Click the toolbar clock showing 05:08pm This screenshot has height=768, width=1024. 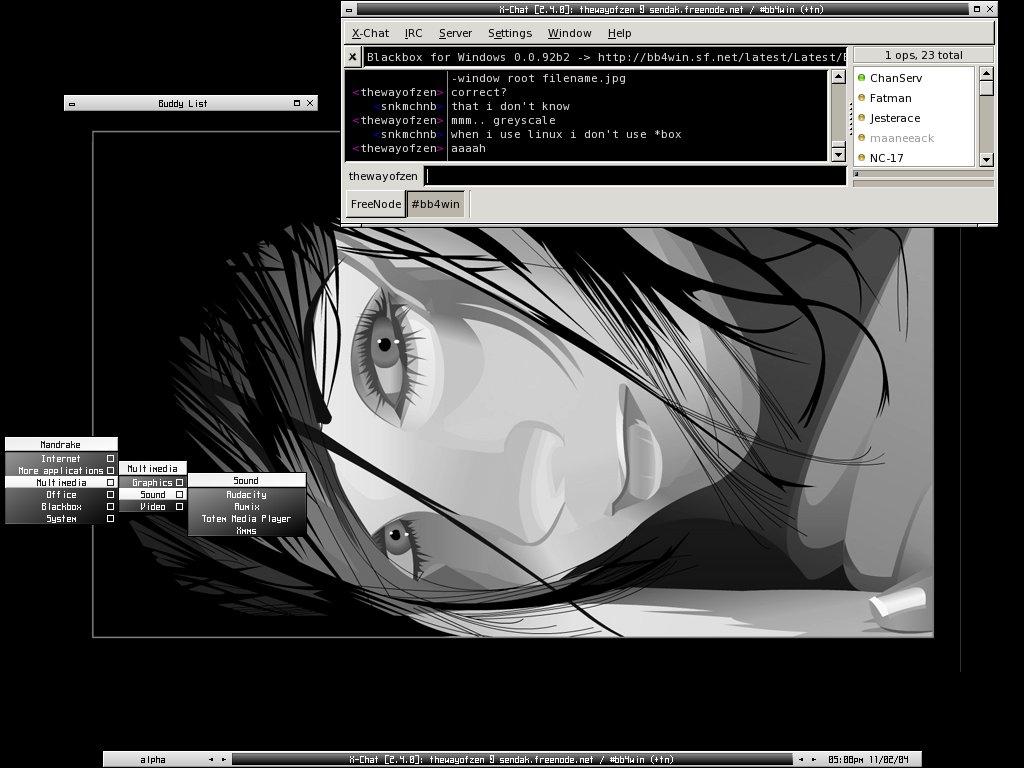click(x=868, y=760)
